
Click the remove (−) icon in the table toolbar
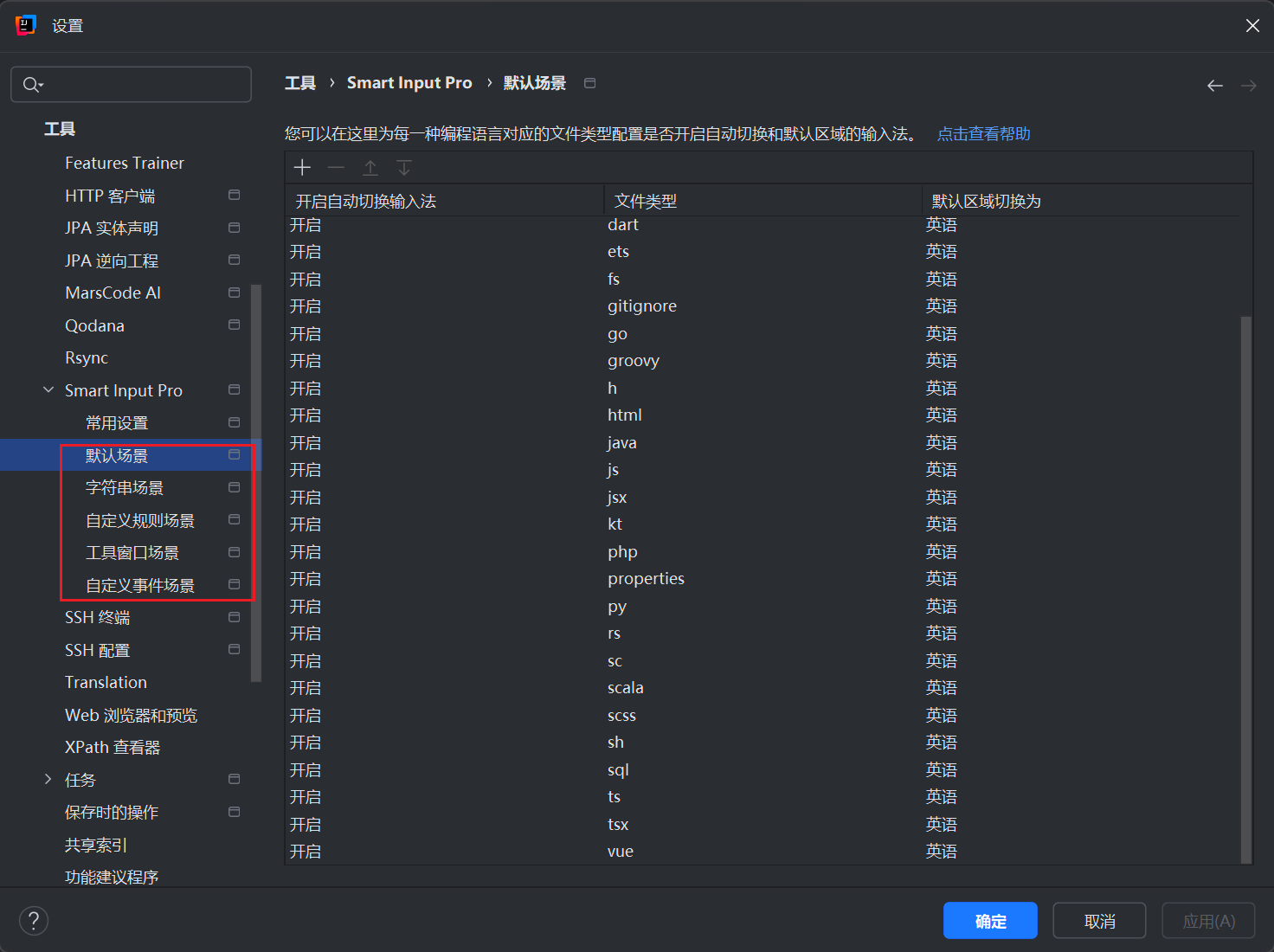point(336,167)
